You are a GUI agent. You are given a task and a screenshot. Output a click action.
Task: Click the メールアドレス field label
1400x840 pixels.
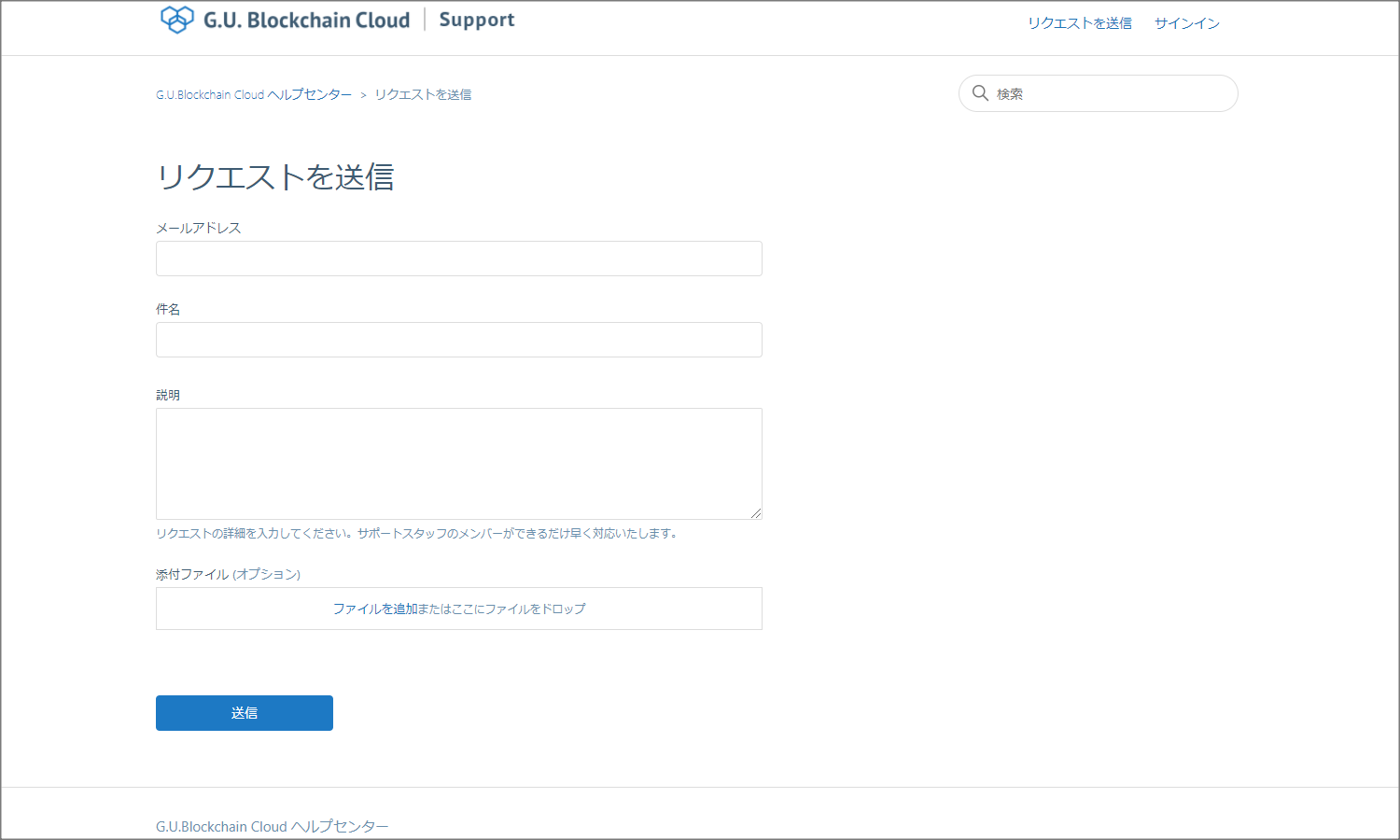[199, 228]
